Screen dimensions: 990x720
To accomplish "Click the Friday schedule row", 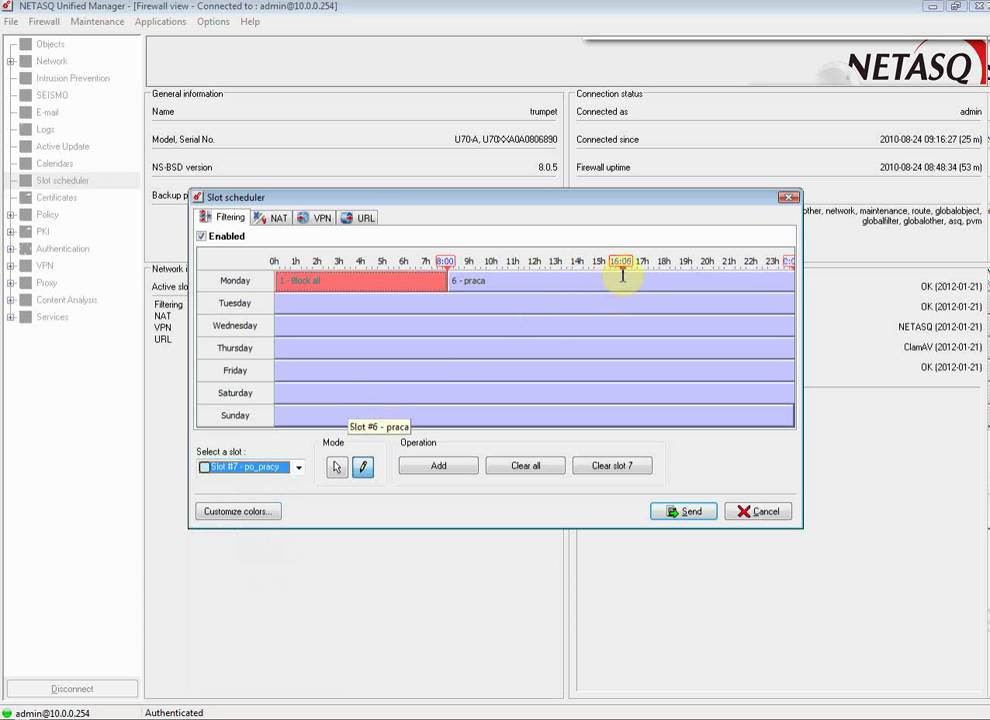I will pyautogui.click(x=534, y=371).
